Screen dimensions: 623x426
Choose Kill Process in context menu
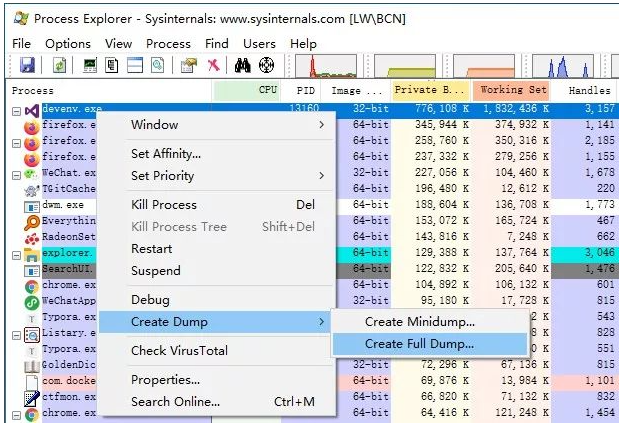coord(217,205)
